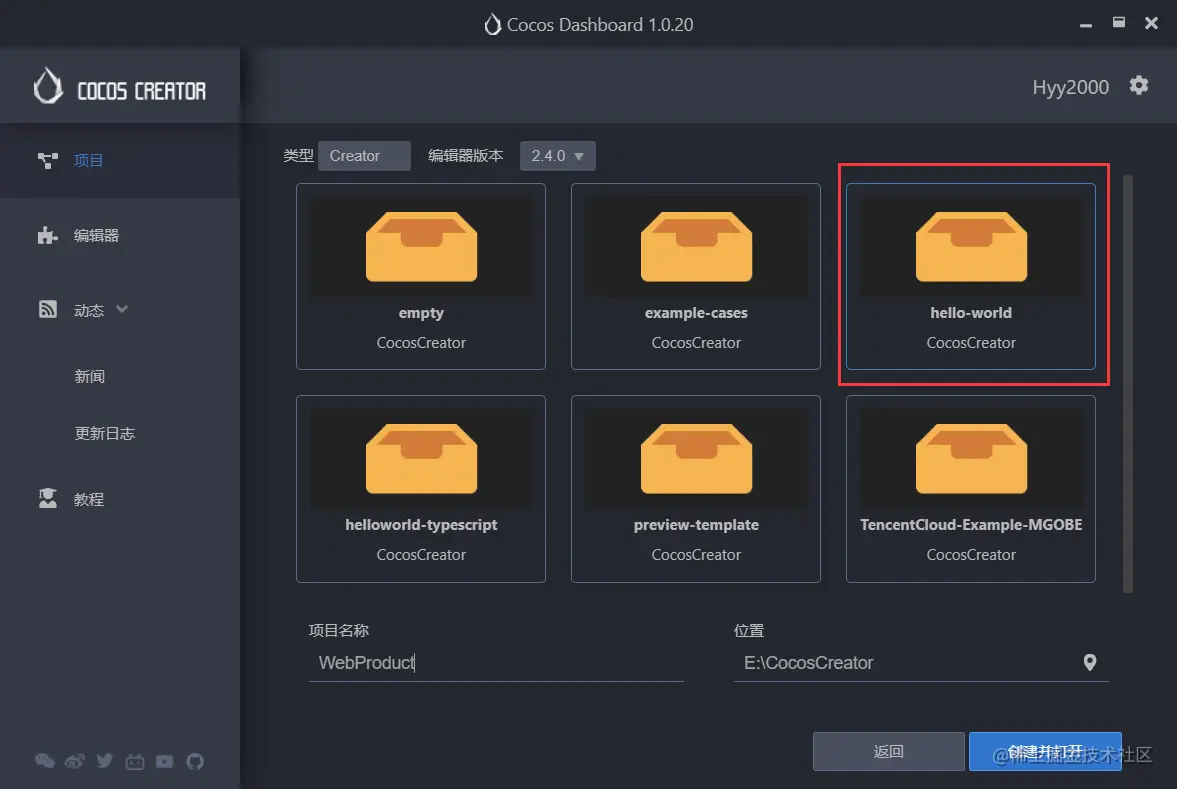Minimize the Cocos Dashboard window
This screenshot has height=789, width=1177.
tap(1085, 24)
